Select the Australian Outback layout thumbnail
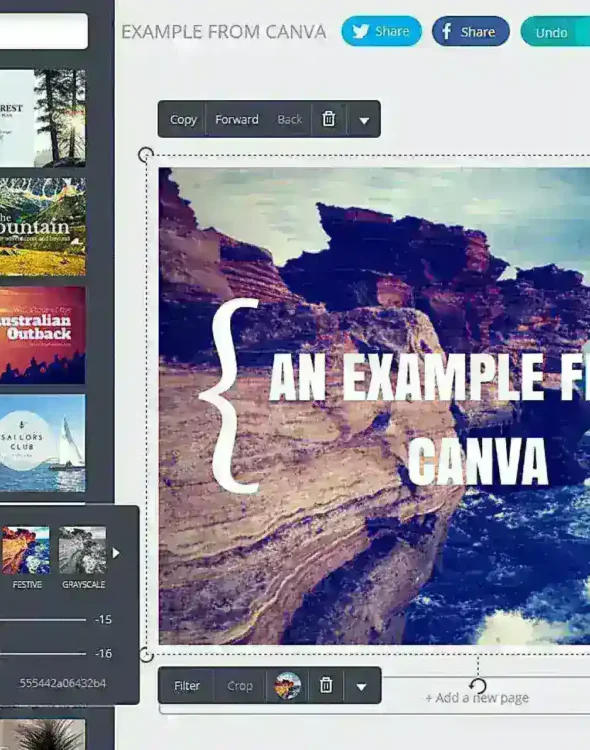Screen dimensions: 590x750 pos(43,335)
